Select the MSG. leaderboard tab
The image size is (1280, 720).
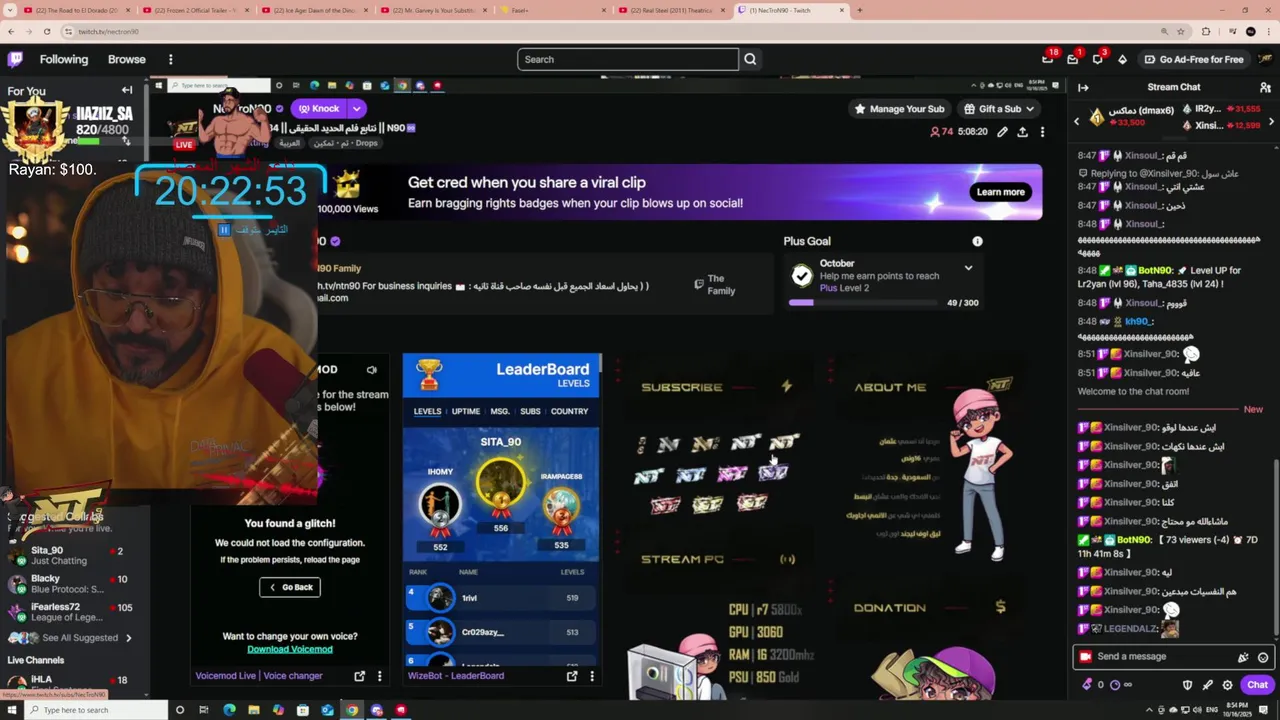(x=500, y=411)
